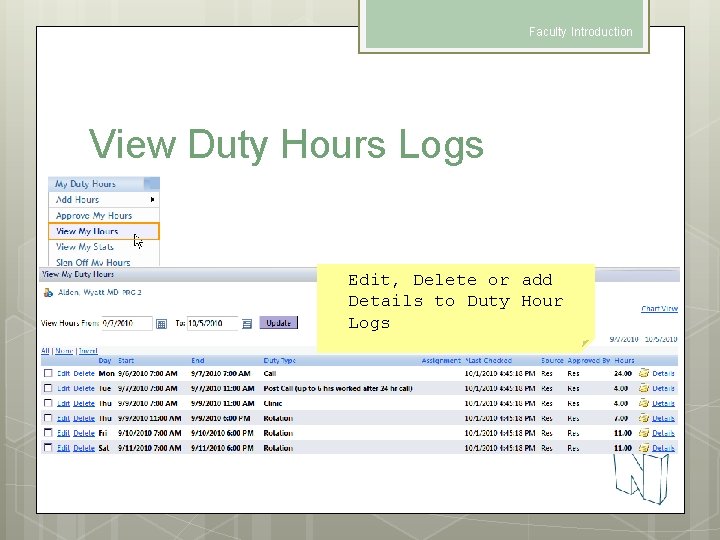Click the details folder icon in the Post Call row
720x540 pixels.
(644, 388)
